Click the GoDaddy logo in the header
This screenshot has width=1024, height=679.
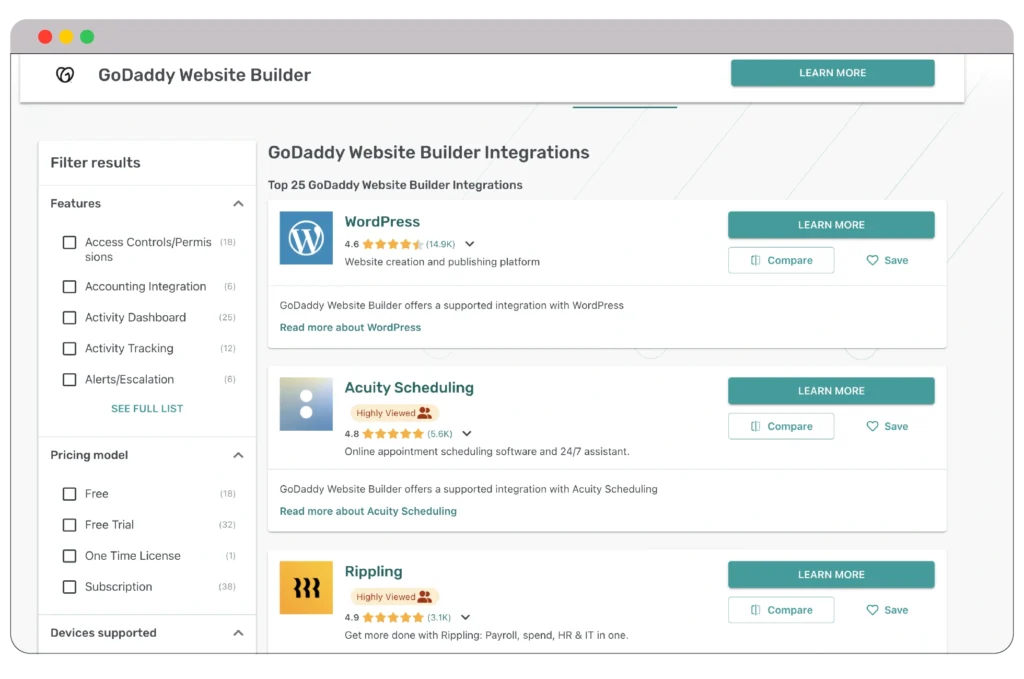click(64, 74)
